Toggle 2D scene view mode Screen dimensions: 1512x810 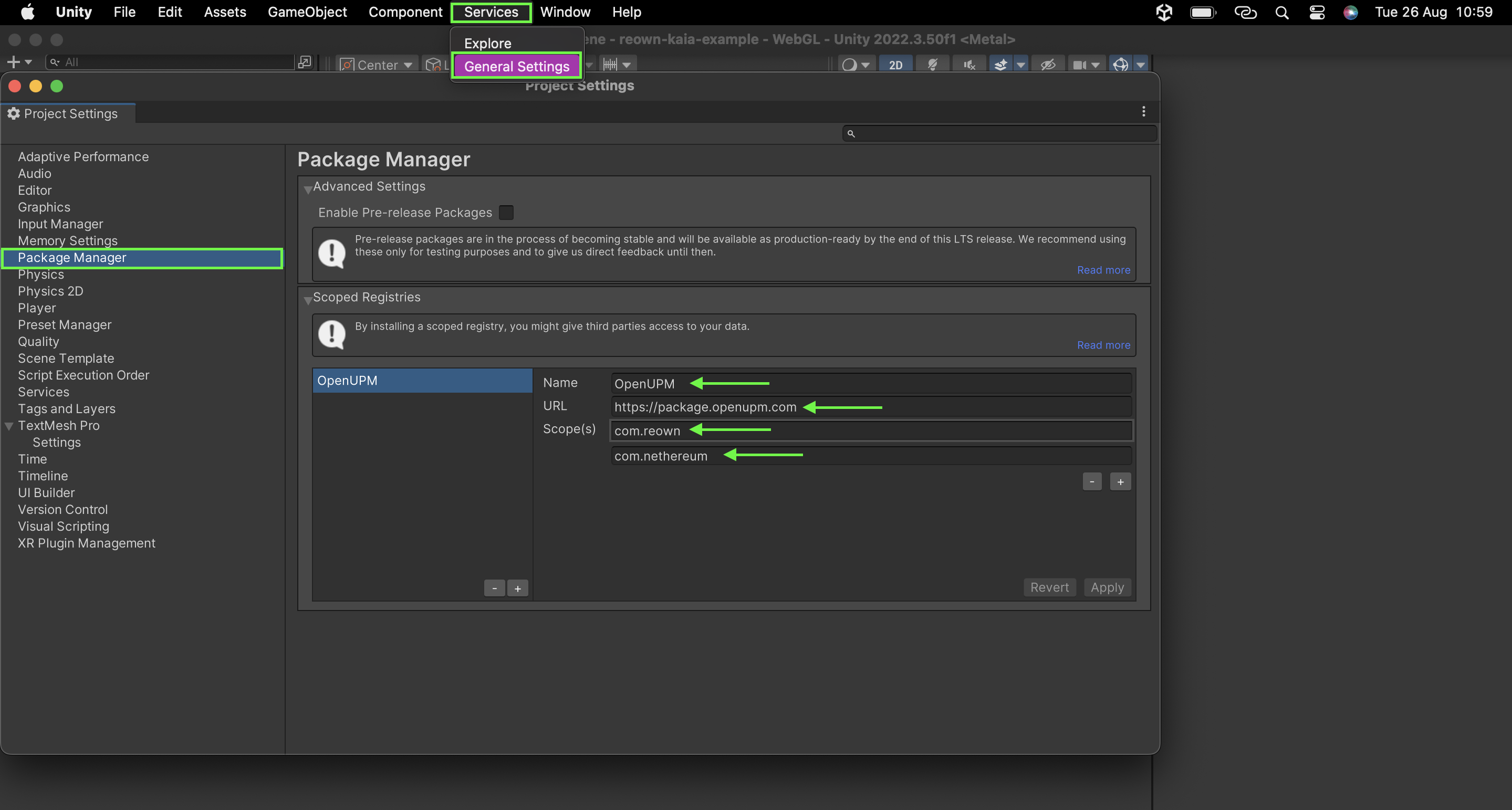coord(895,65)
